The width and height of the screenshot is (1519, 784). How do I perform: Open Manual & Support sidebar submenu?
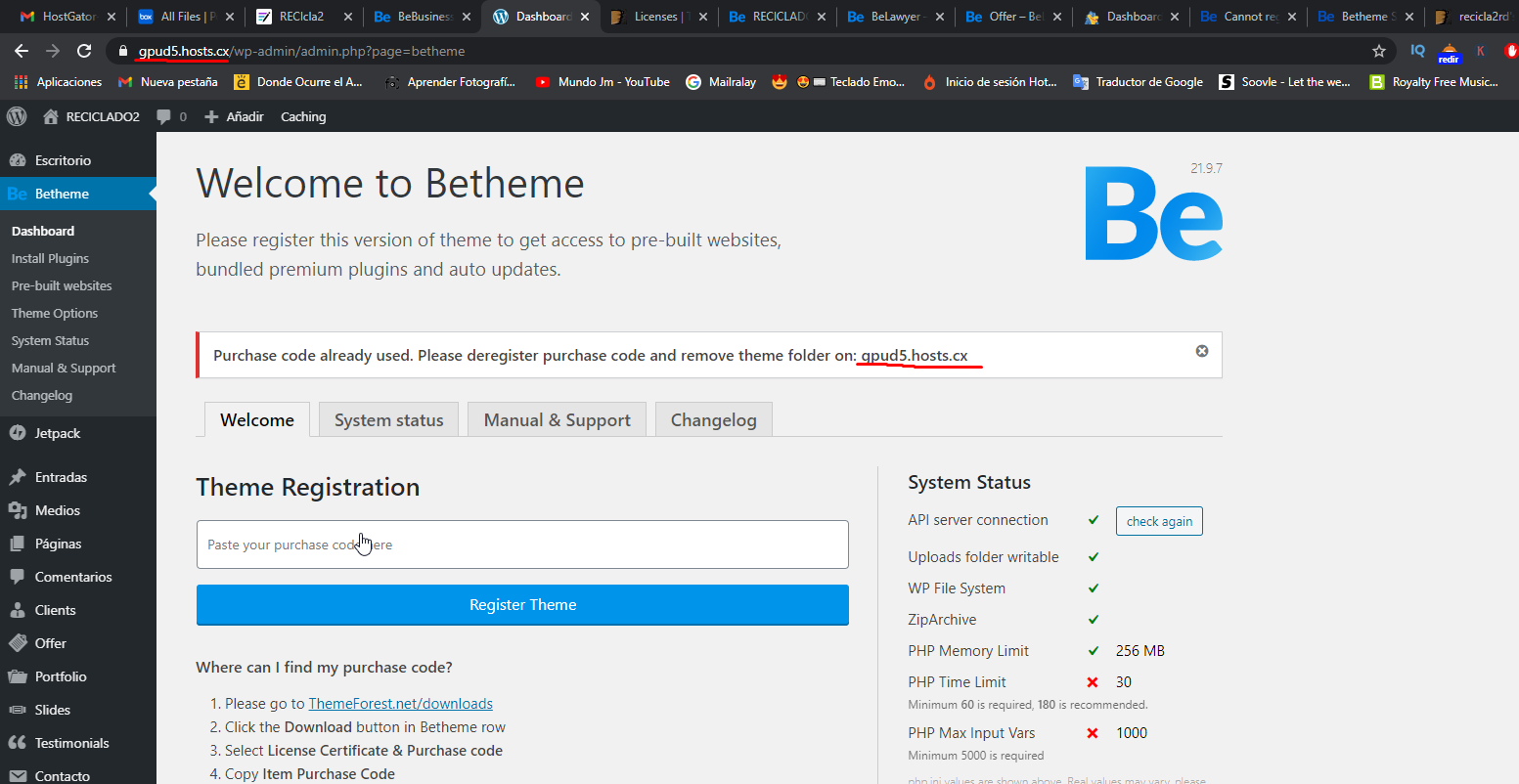tap(64, 368)
